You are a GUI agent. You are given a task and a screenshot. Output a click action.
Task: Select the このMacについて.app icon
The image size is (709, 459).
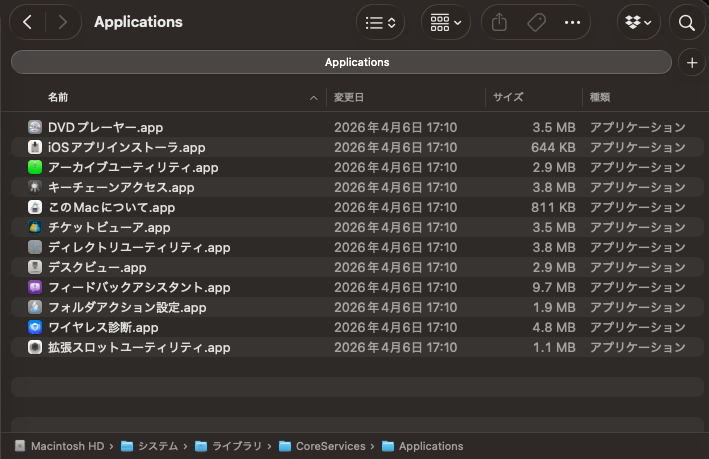point(35,207)
